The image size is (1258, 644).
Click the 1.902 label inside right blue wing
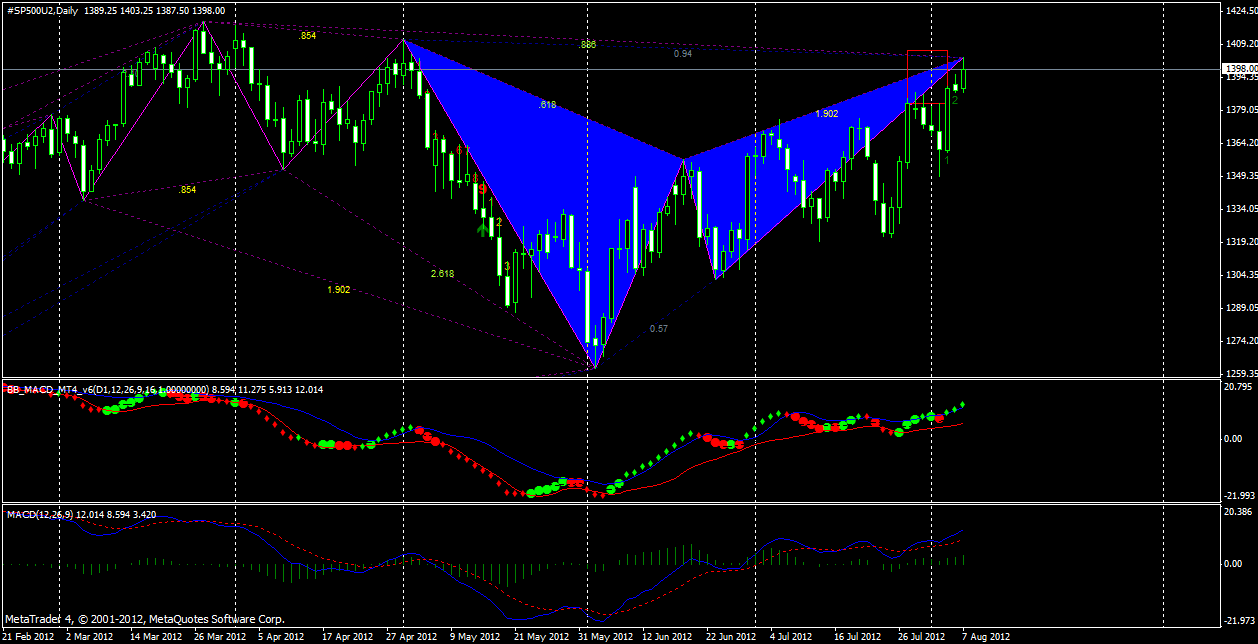click(x=827, y=114)
